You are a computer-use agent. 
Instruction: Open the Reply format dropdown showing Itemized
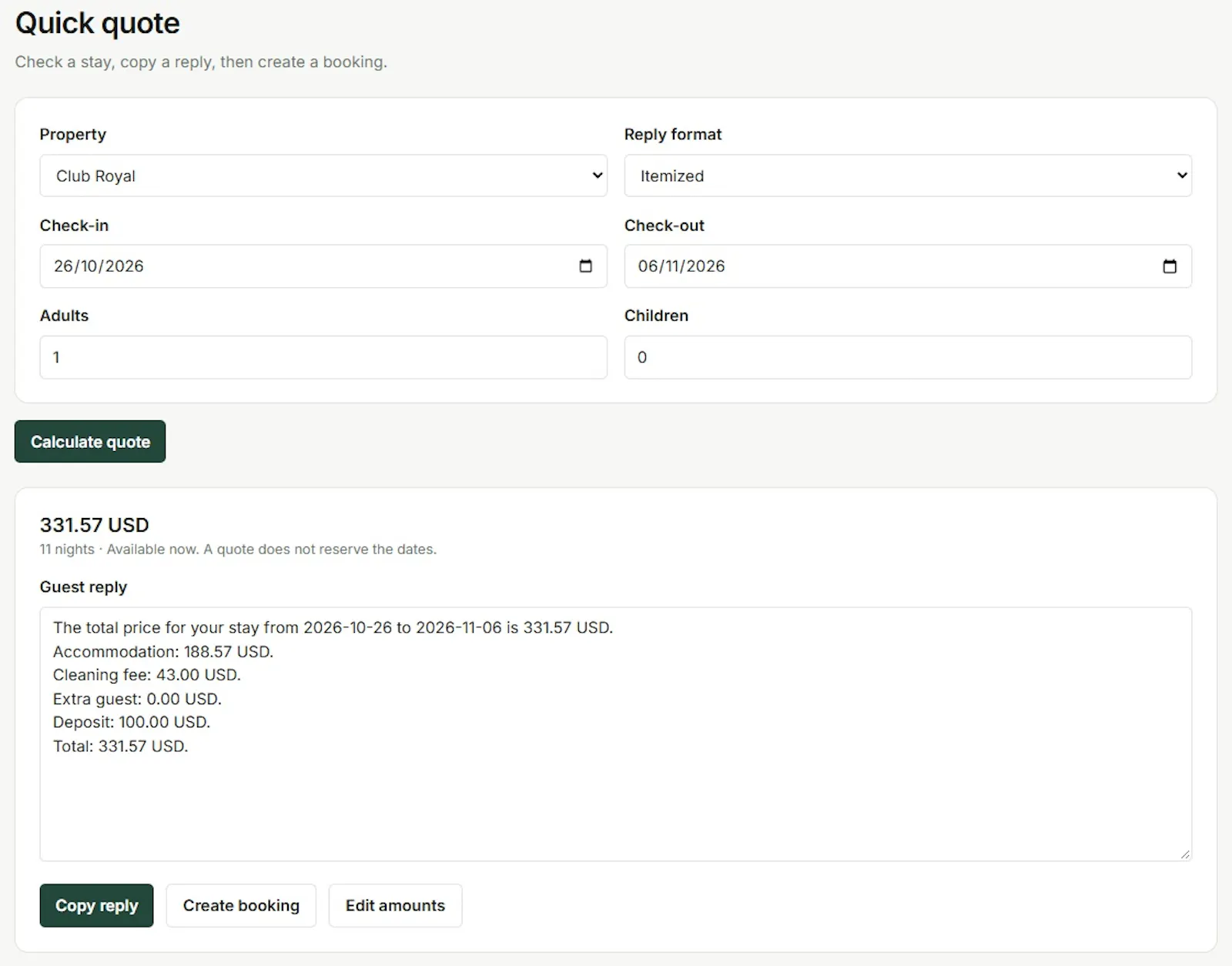click(908, 175)
